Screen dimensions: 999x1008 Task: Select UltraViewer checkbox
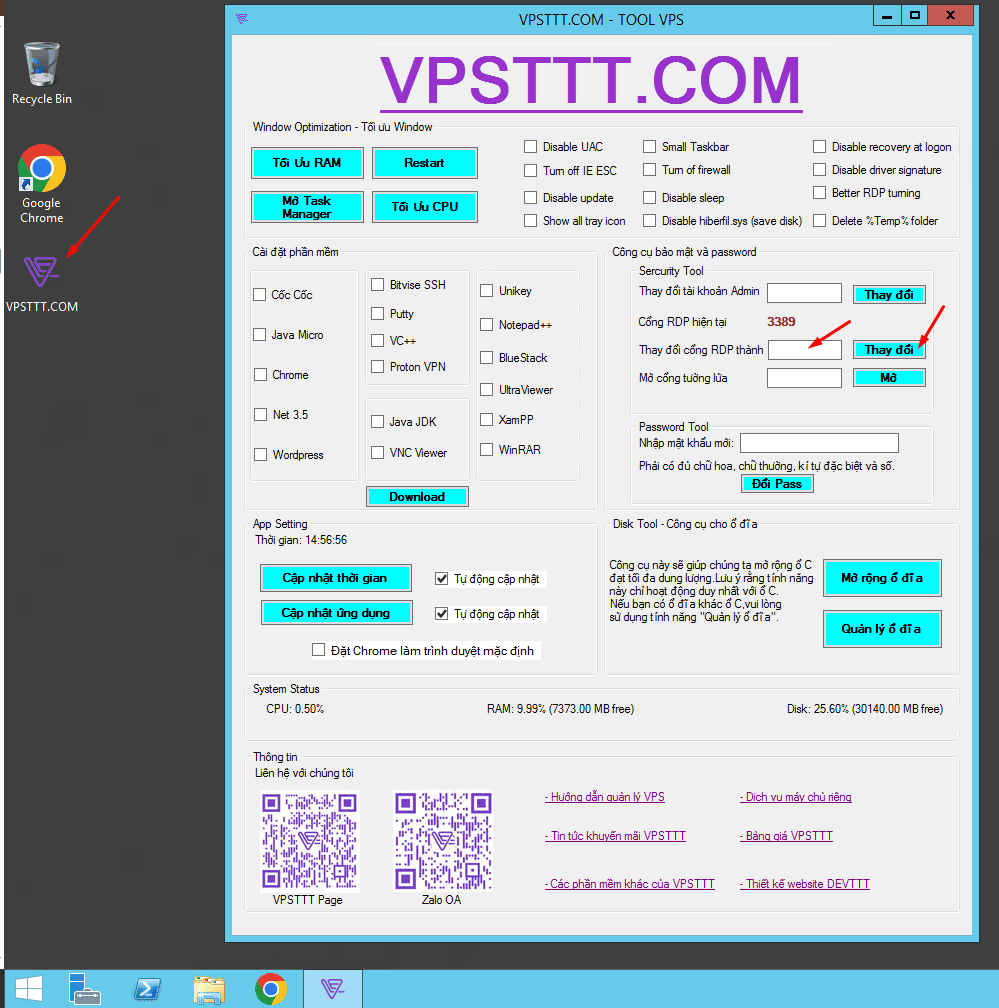click(x=487, y=390)
